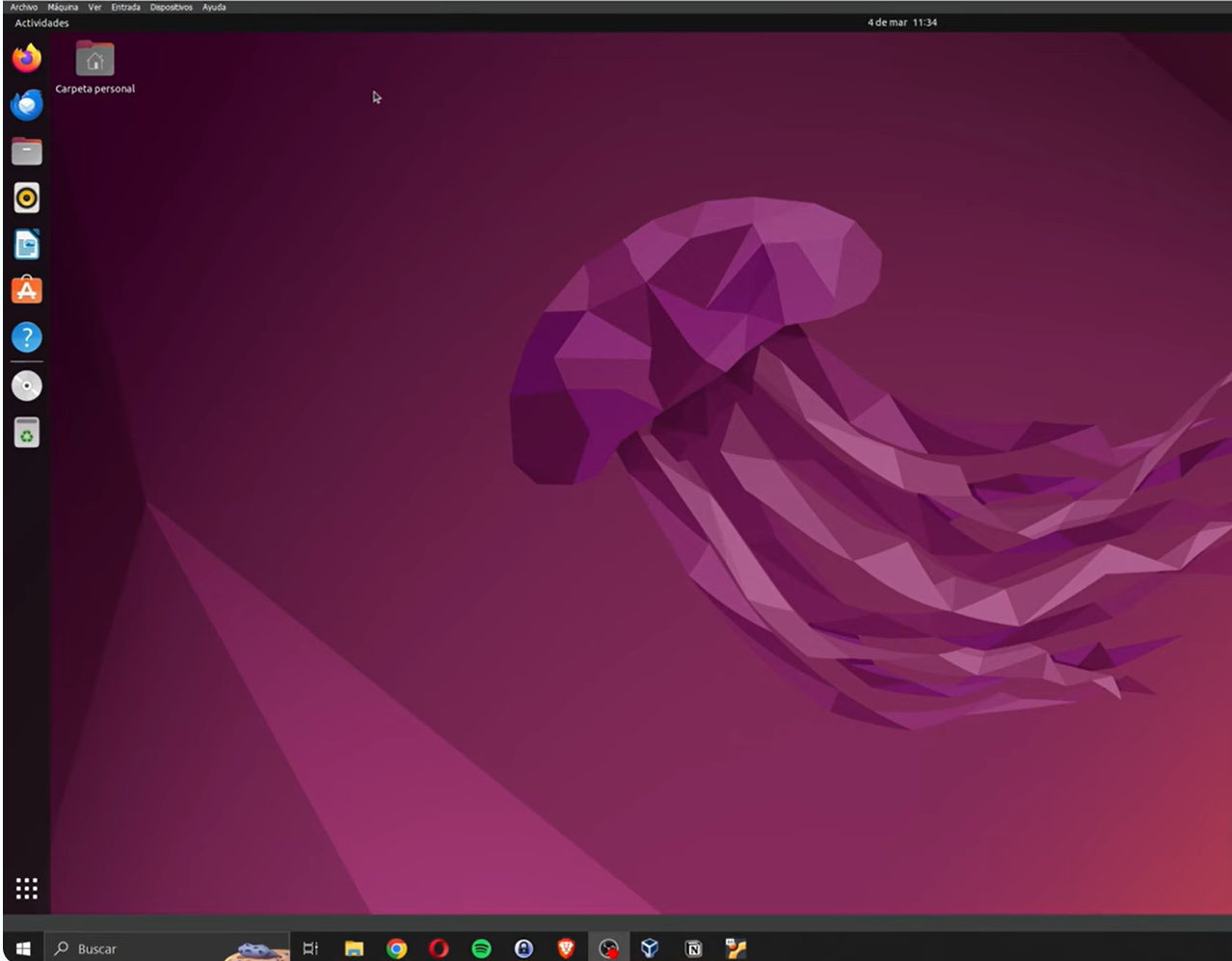Open the Trash from the dock
Viewport: 1232px width, 961px height.
(27, 433)
